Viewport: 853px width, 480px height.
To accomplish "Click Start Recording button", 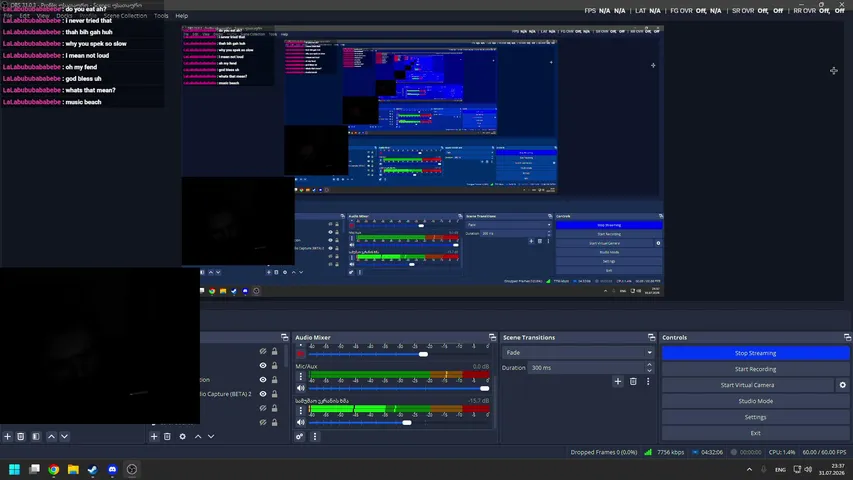I will [x=755, y=369].
